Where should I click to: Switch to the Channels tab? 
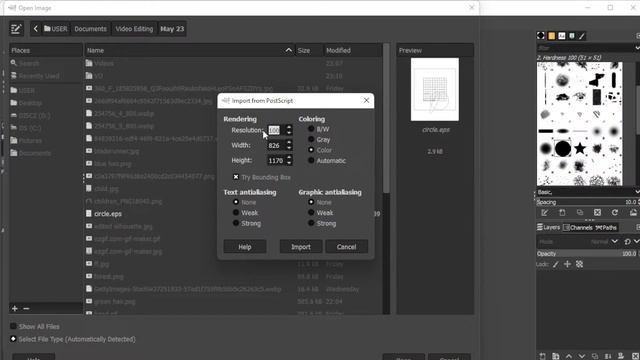point(577,227)
